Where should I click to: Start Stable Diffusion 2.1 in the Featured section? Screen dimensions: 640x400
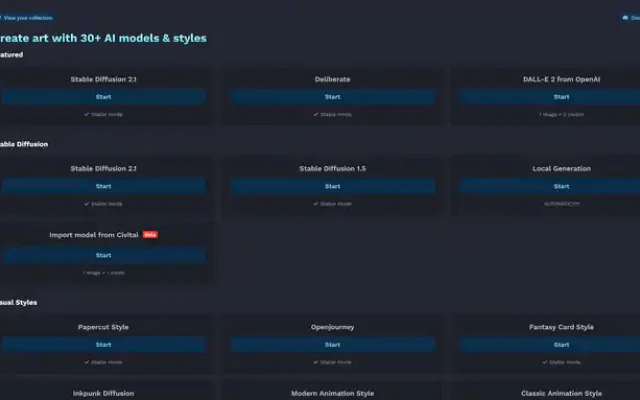point(103,97)
